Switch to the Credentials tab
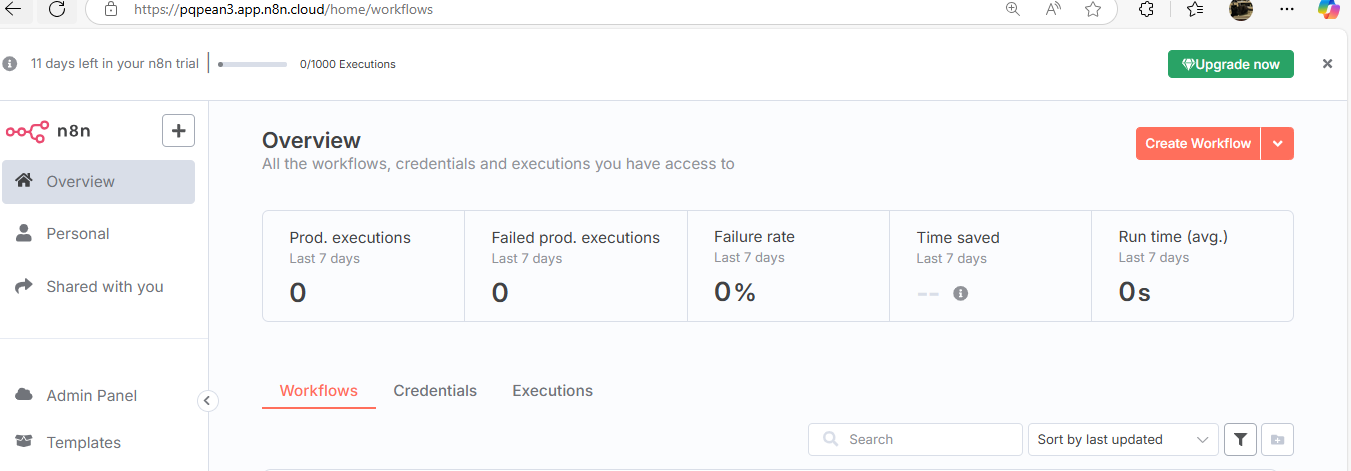 435,391
